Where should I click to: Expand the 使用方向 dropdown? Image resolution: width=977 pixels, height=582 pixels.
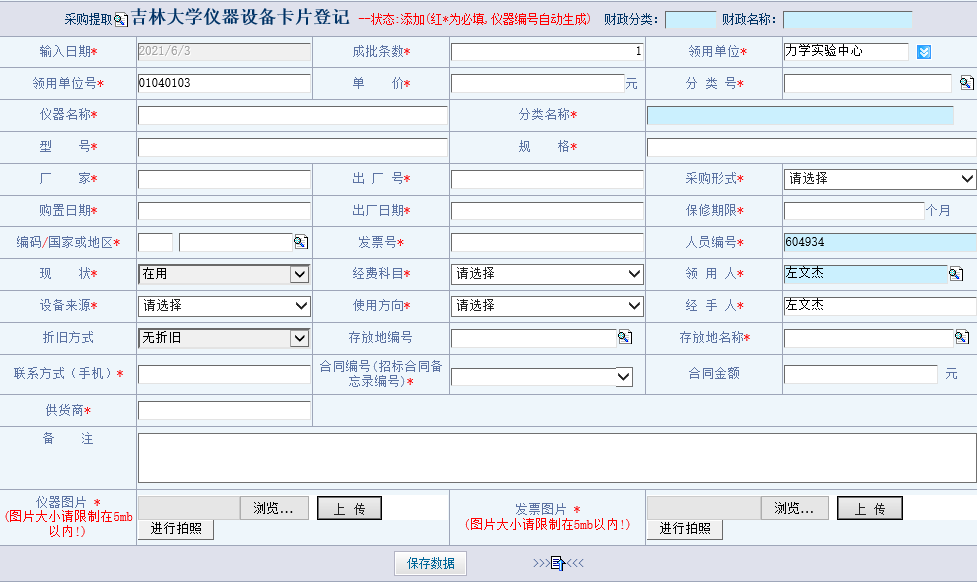point(547,306)
